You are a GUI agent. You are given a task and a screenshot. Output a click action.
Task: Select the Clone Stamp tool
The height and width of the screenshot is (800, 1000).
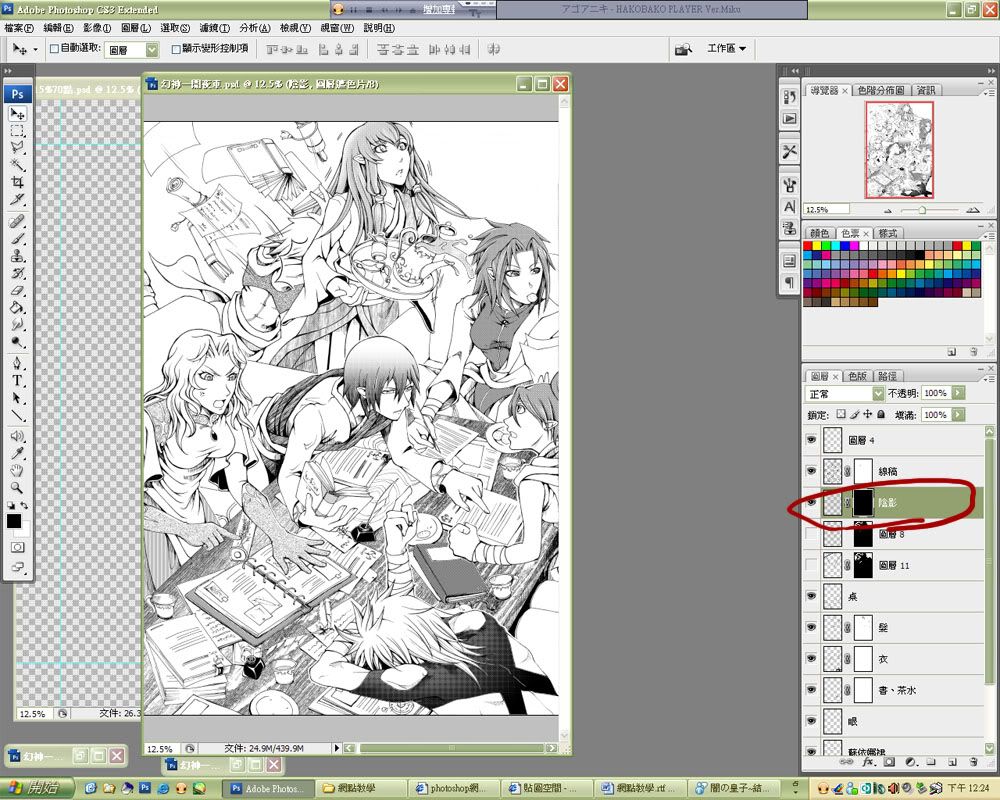17,256
